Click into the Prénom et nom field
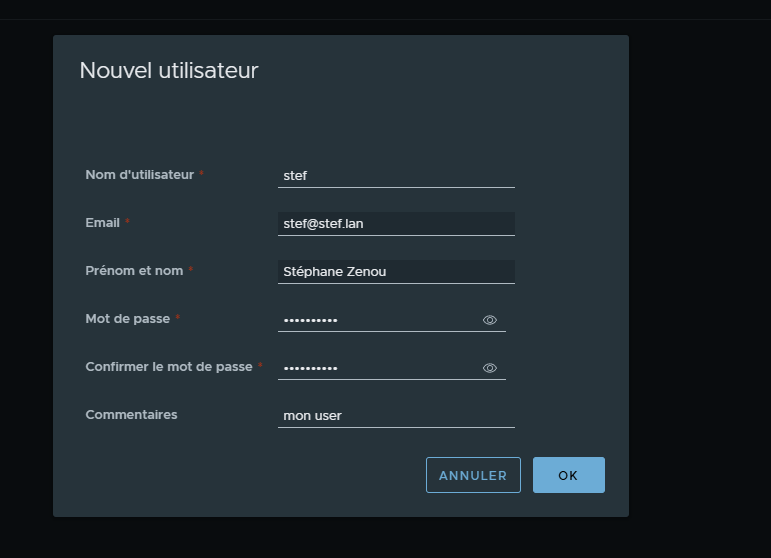771x558 pixels. click(396, 271)
